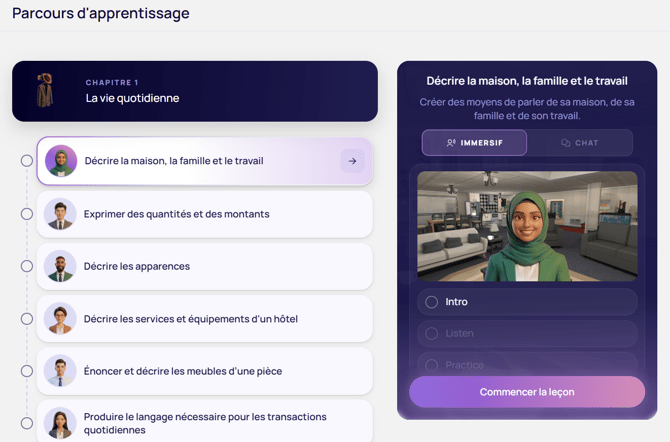
Task: Open the arrow on Décrire la maison lesson
Action: [x=353, y=161]
